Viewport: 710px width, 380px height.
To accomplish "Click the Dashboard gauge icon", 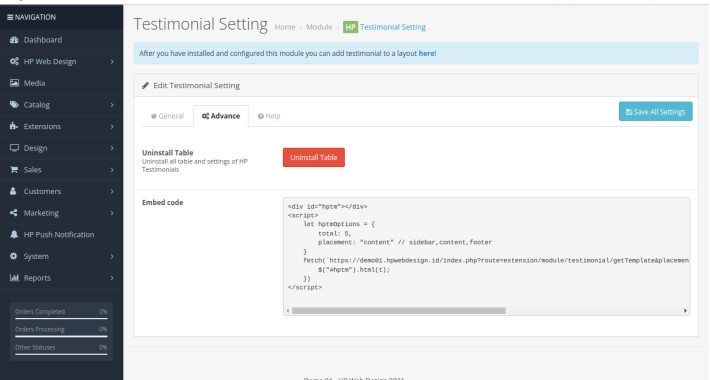I will tap(14, 40).
